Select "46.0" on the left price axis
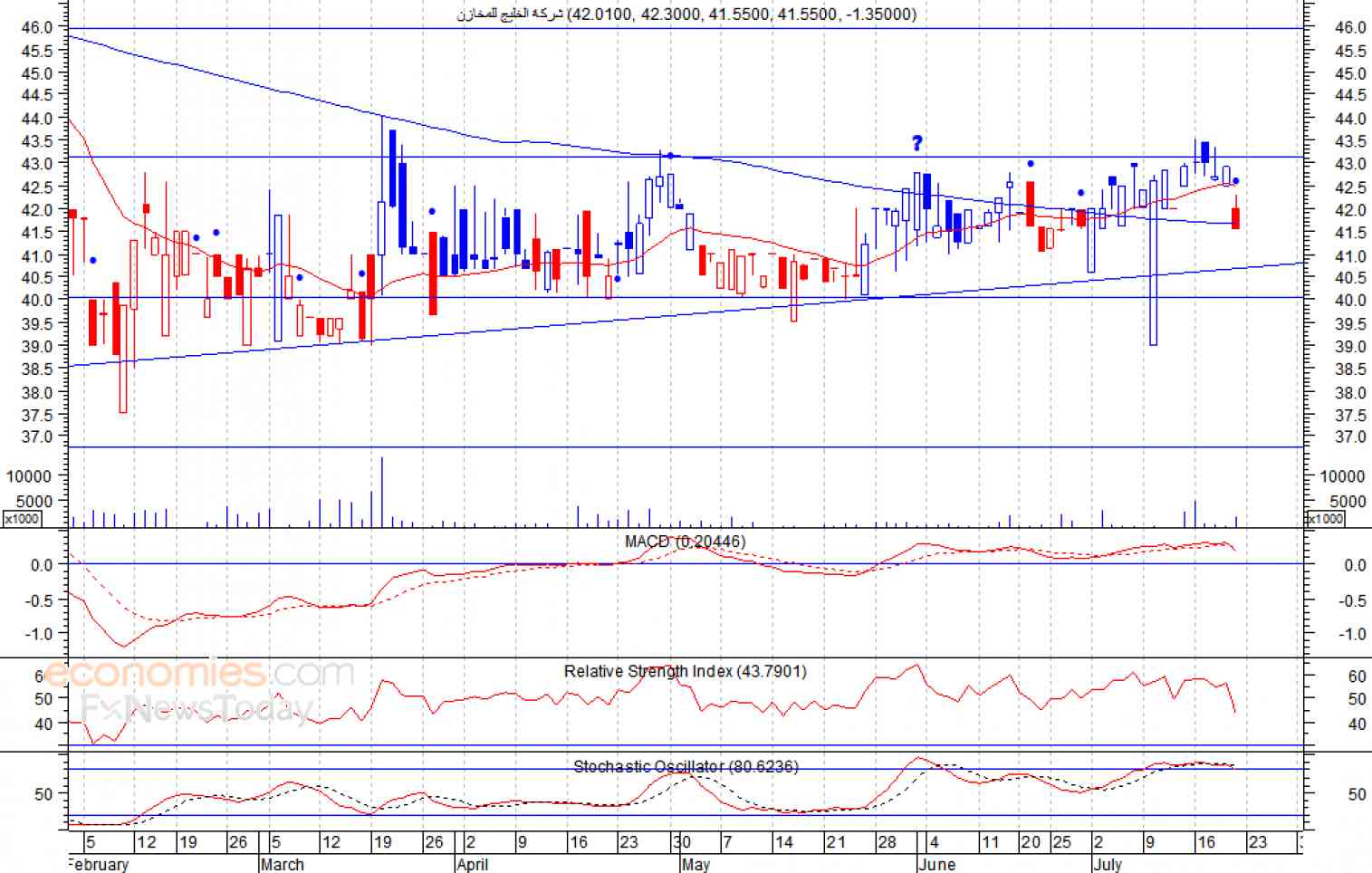The width and height of the screenshot is (1372, 873). [x=37, y=27]
